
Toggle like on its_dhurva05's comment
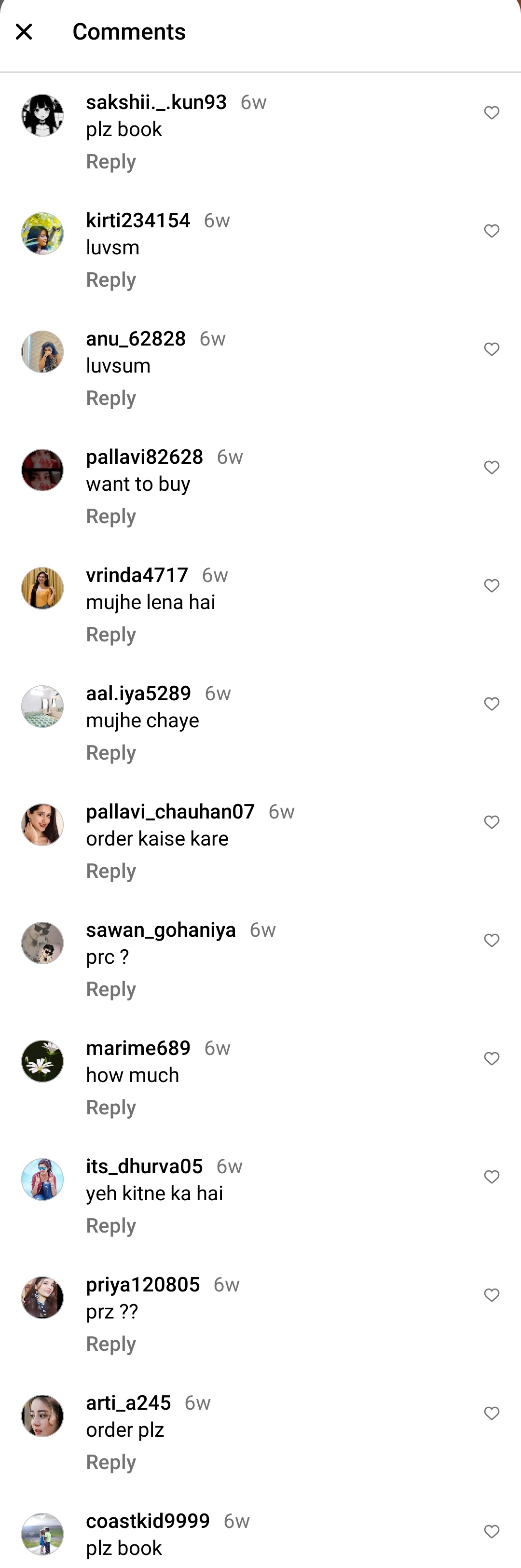(x=491, y=1177)
